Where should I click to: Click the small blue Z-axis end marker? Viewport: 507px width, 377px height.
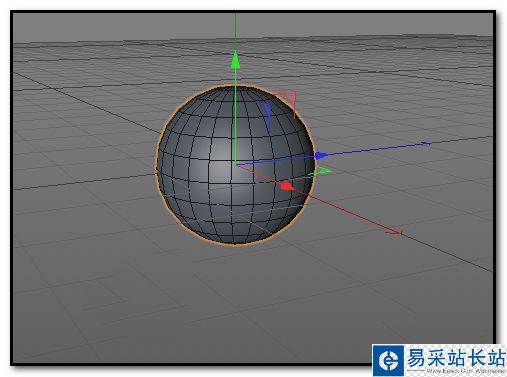425,143
